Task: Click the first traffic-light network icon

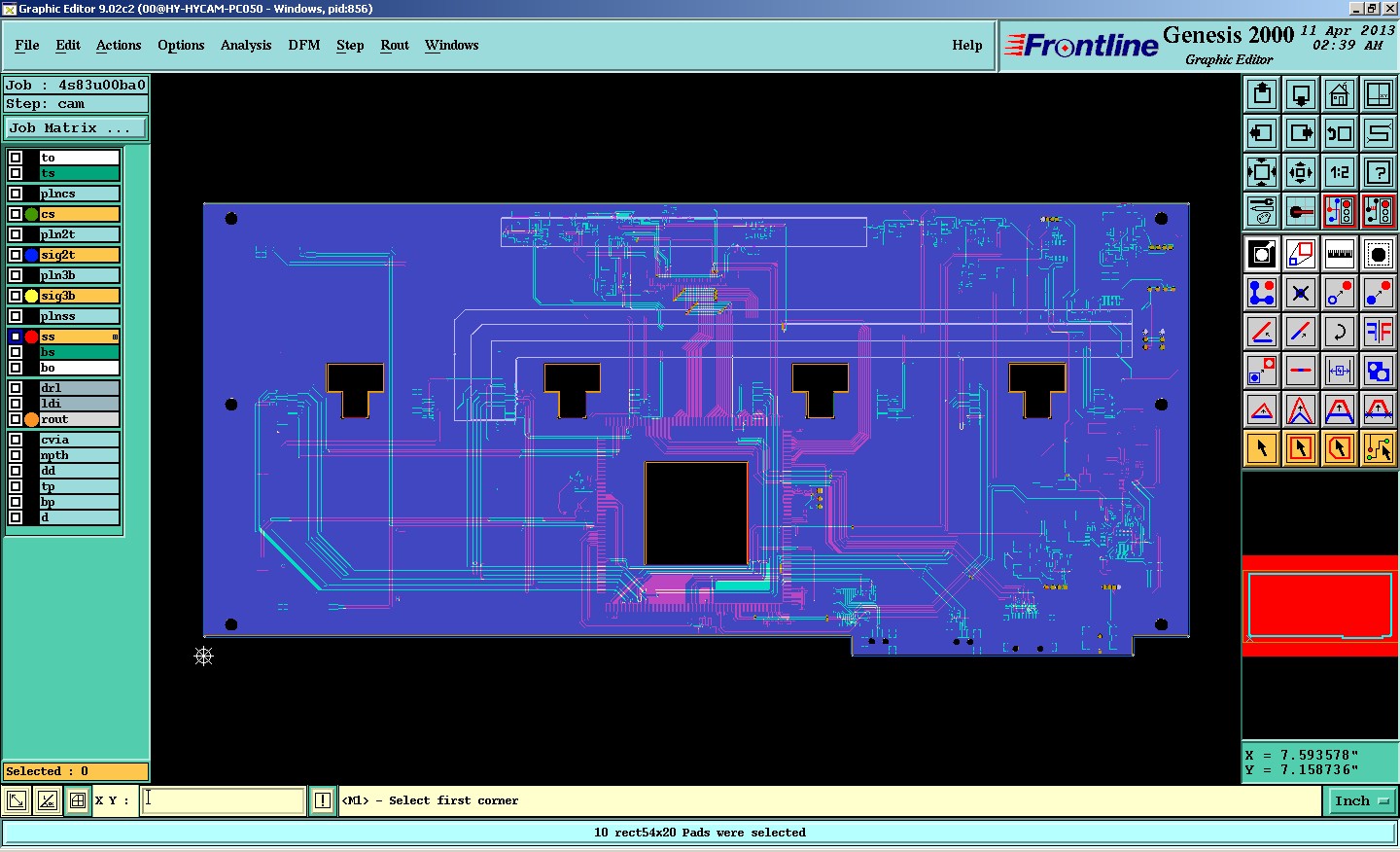Action: 1340,211
